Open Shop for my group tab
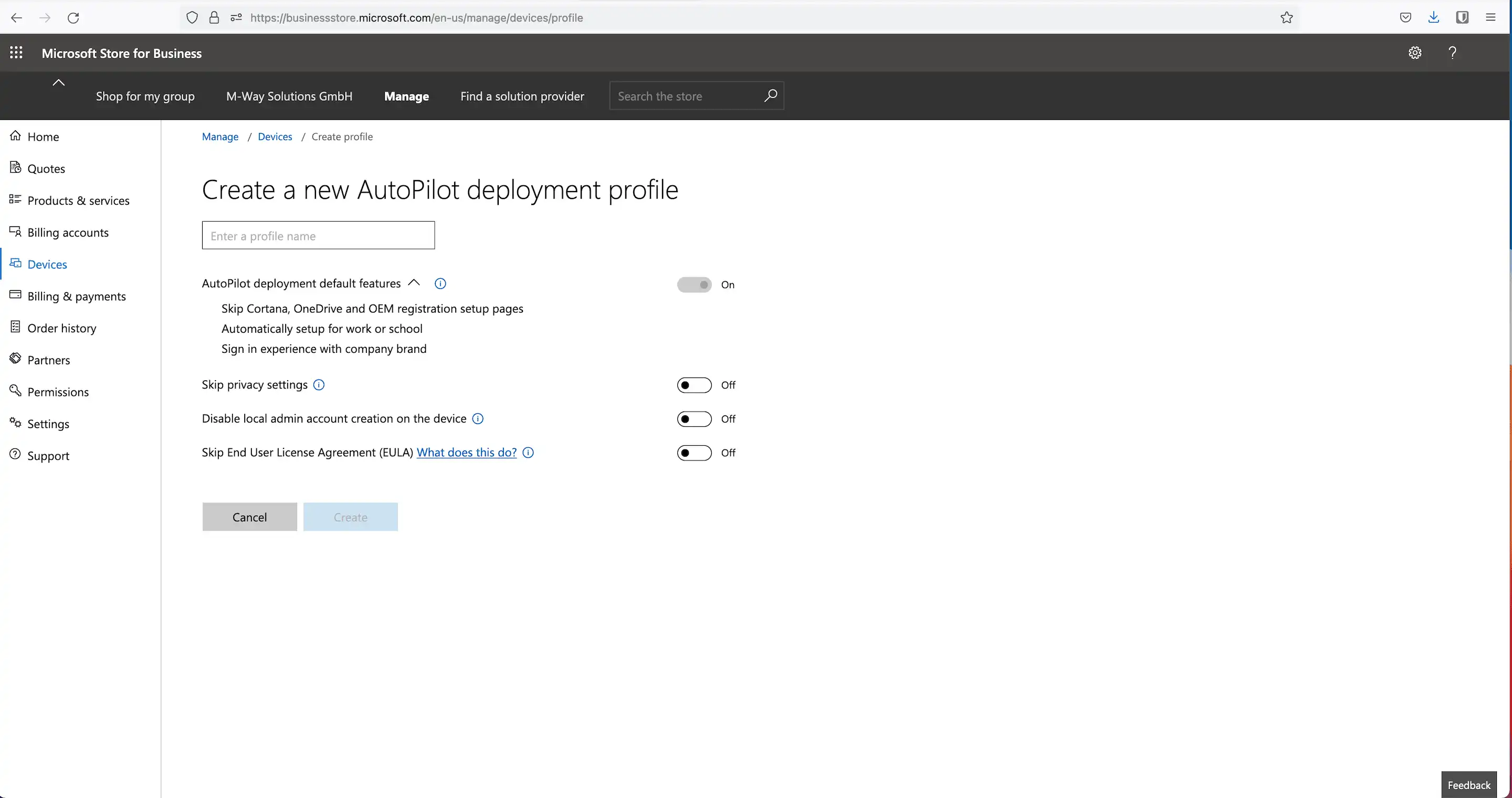The width and height of the screenshot is (1512, 798). click(x=145, y=96)
